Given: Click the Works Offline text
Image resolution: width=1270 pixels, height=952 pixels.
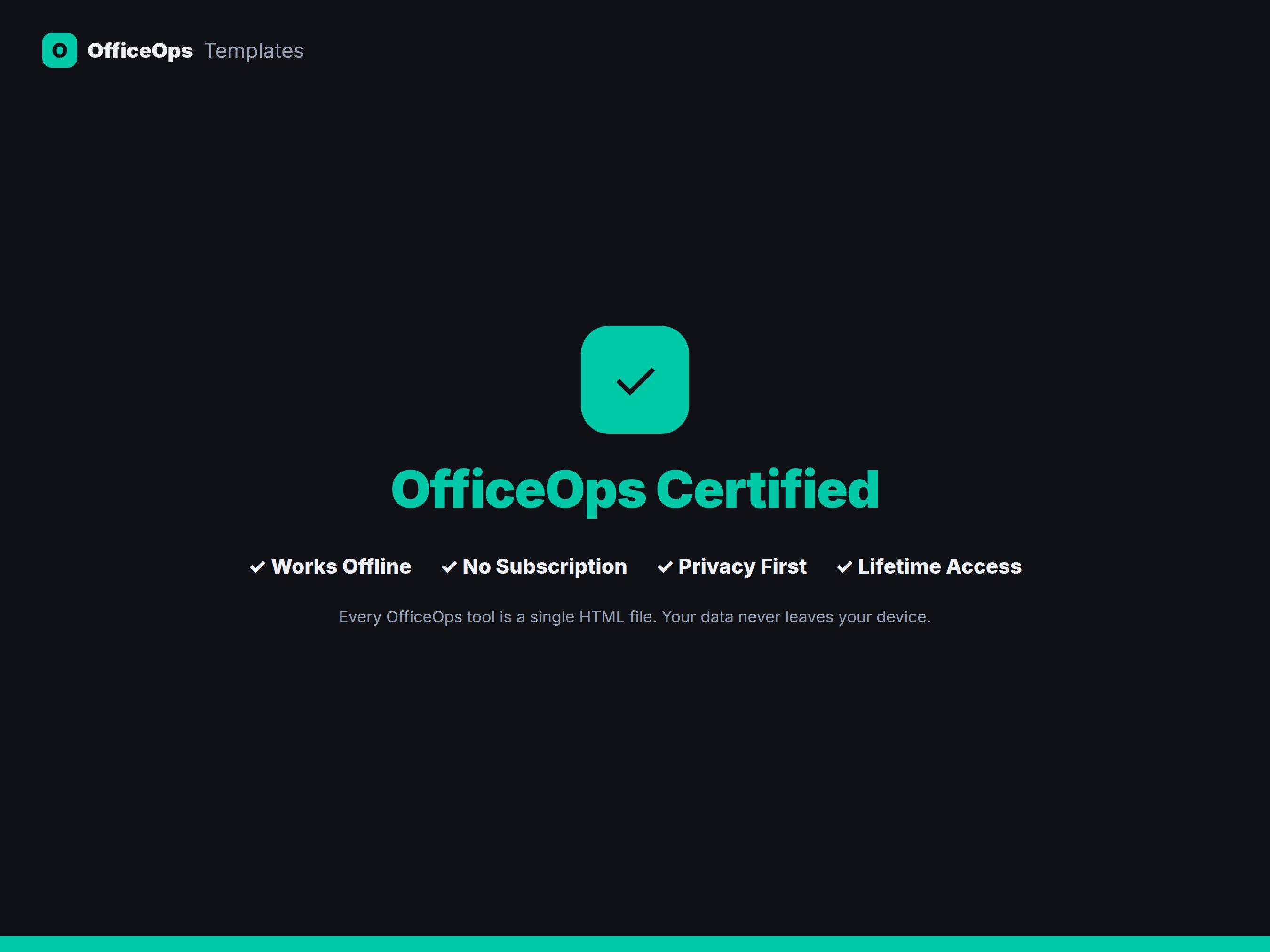Looking at the screenshot, I should (x=341, y=566).
